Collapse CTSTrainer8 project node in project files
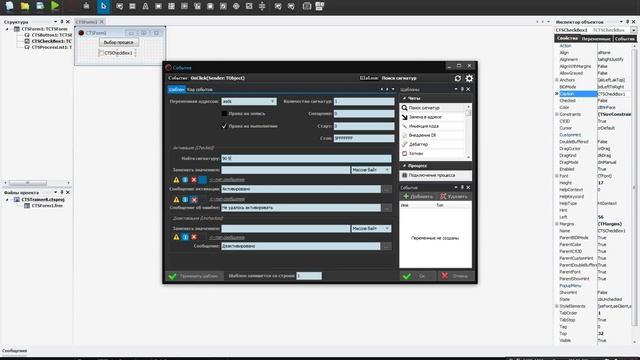The width and height of the screenshot is (640, 360). pyautogui.click(x=7, y=200)
